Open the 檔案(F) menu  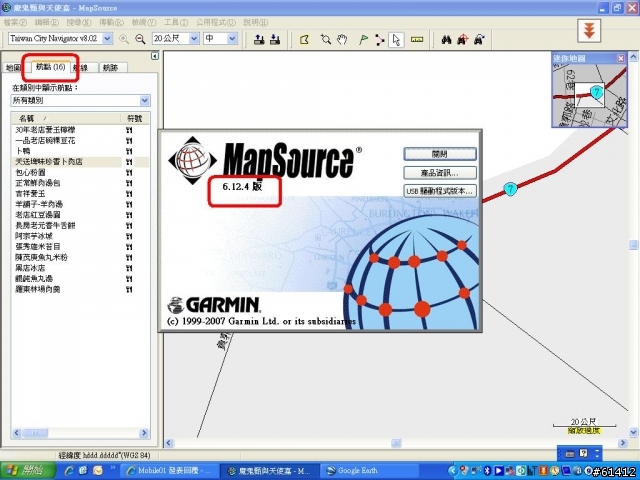15,22
